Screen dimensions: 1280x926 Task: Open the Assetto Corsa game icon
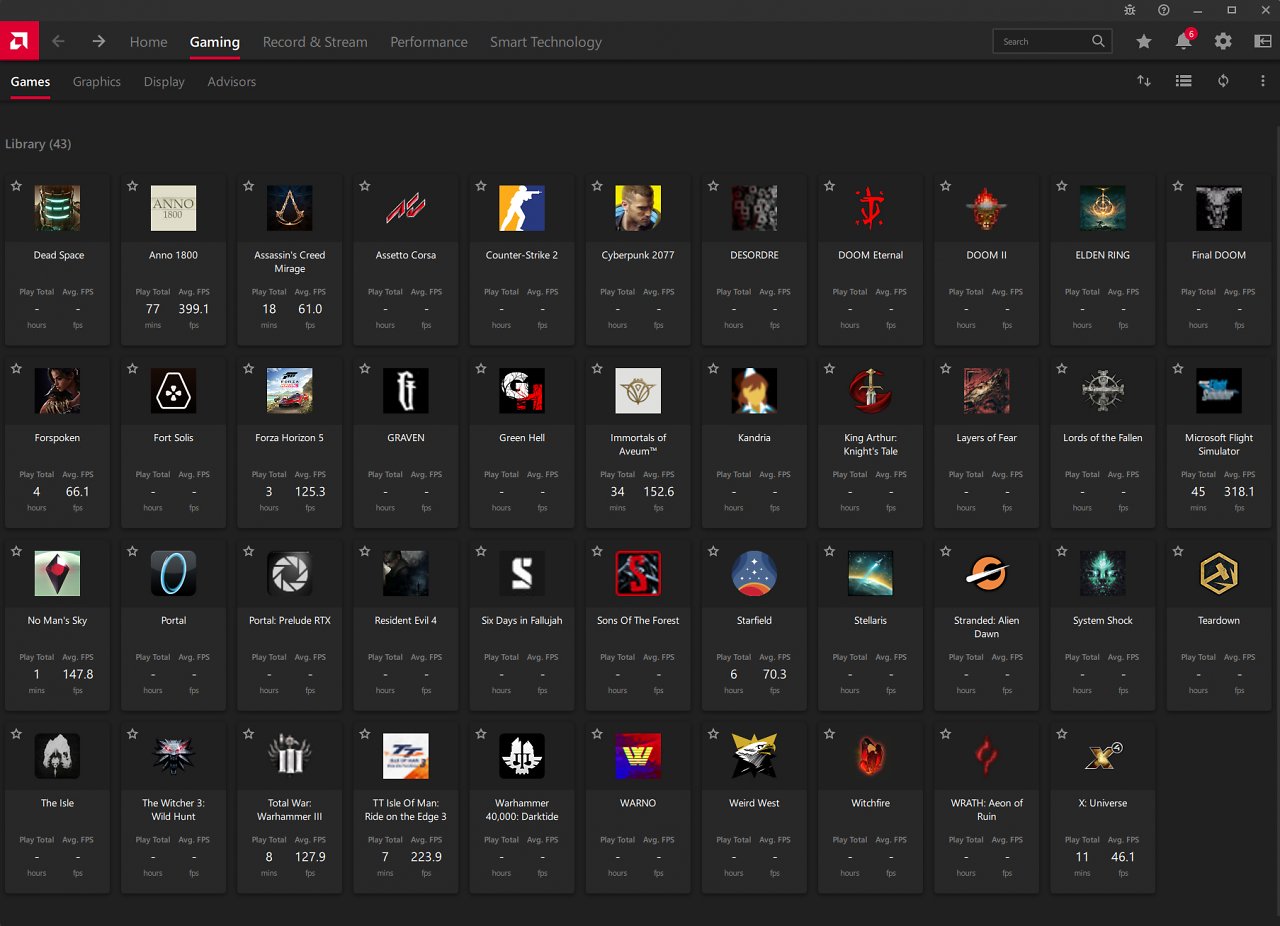406,208
